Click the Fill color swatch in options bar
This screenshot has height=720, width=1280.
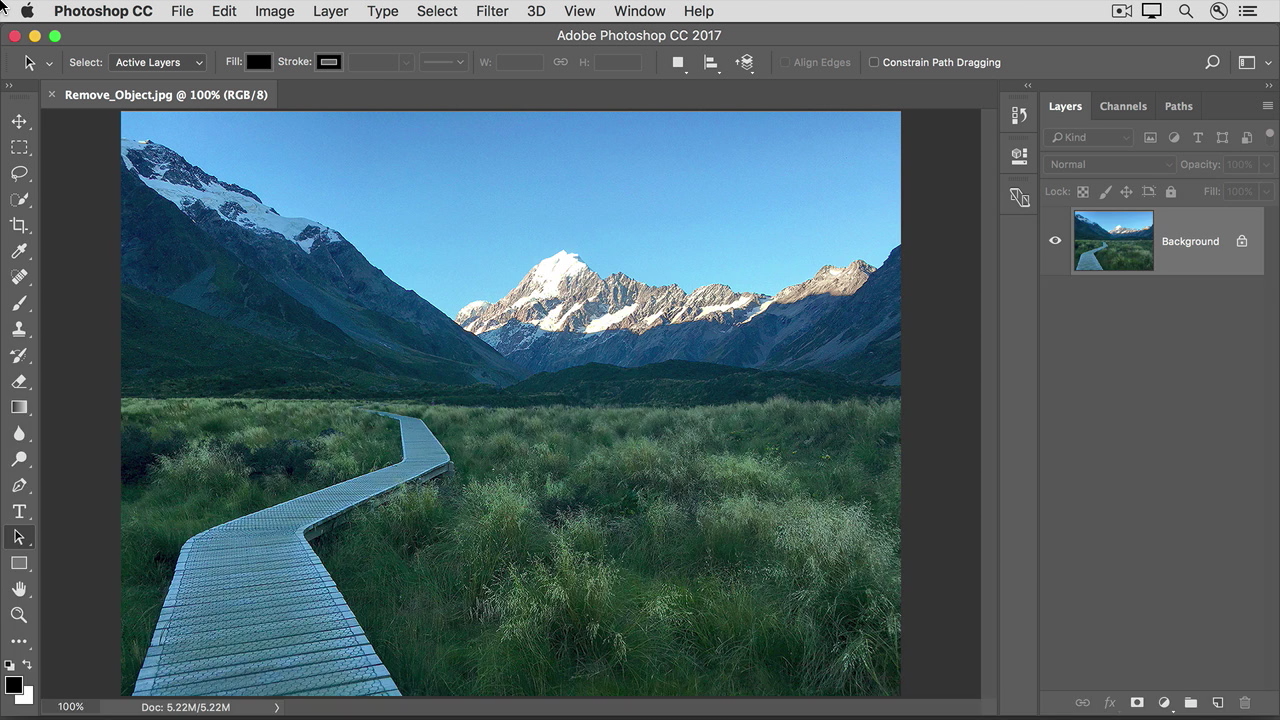(259, 62)
